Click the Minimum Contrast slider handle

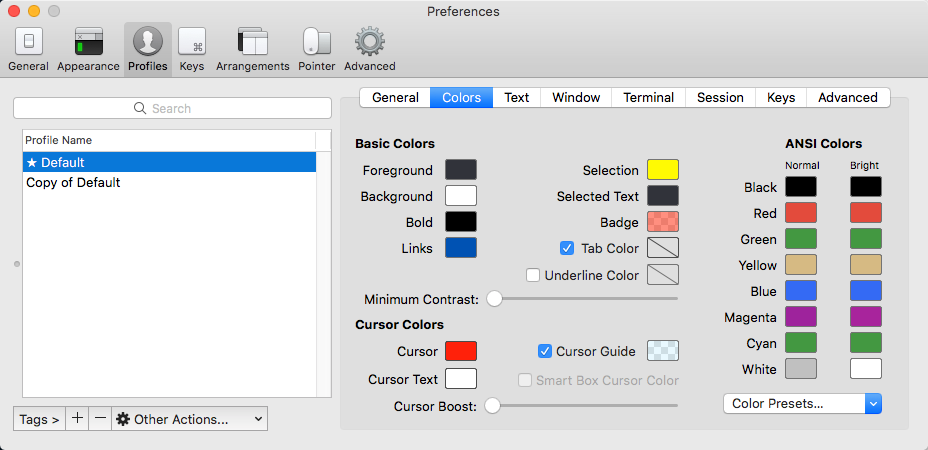click(493, 298)
